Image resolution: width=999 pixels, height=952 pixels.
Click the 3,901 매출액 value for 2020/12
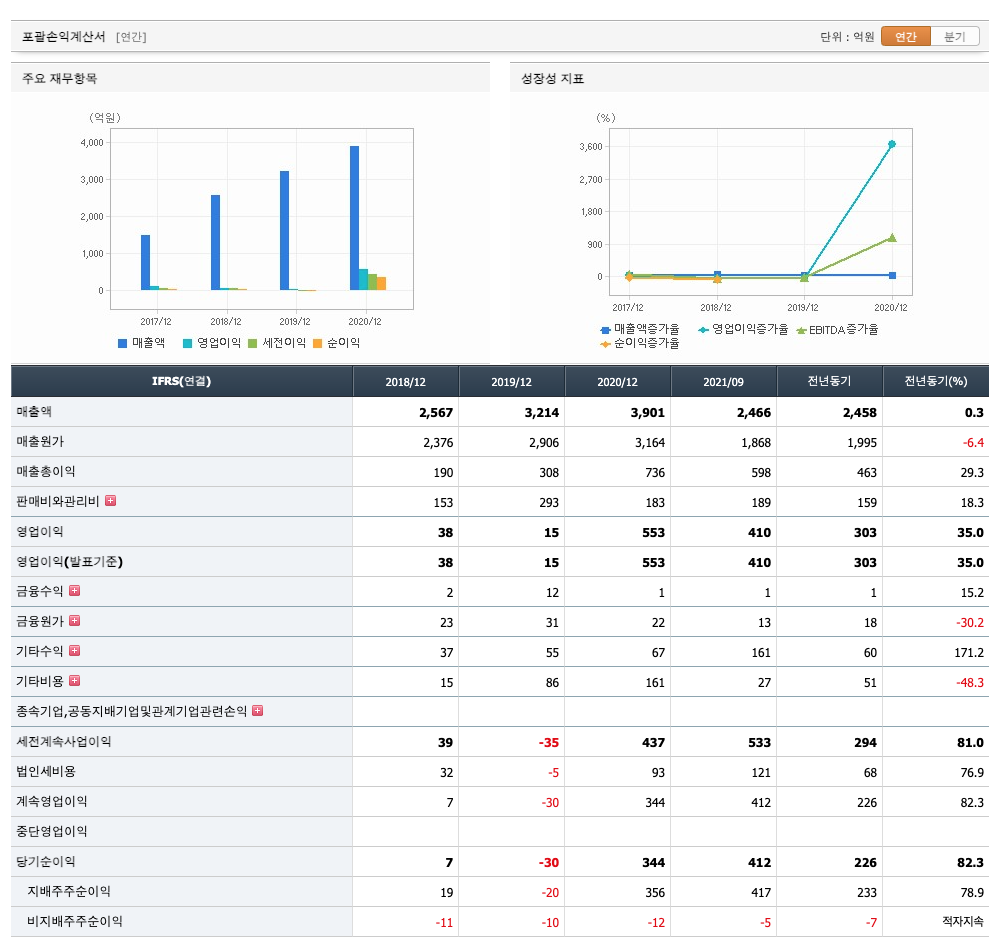(647, 412)
